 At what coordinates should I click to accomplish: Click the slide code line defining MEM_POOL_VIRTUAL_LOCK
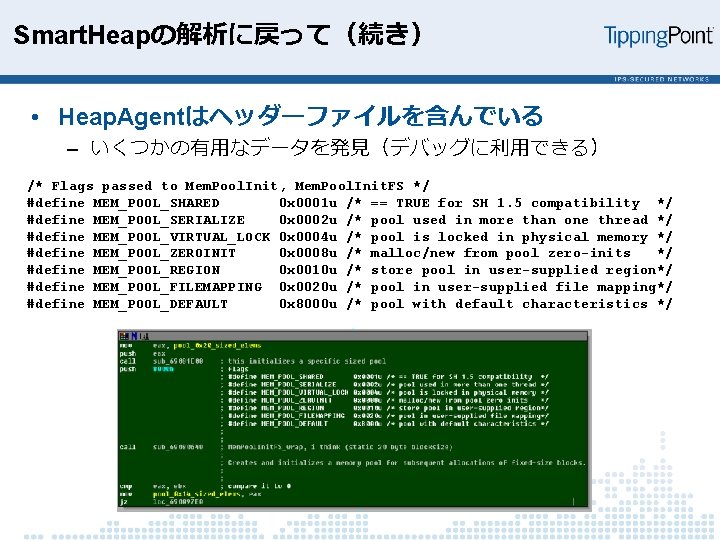click(349, 237)
